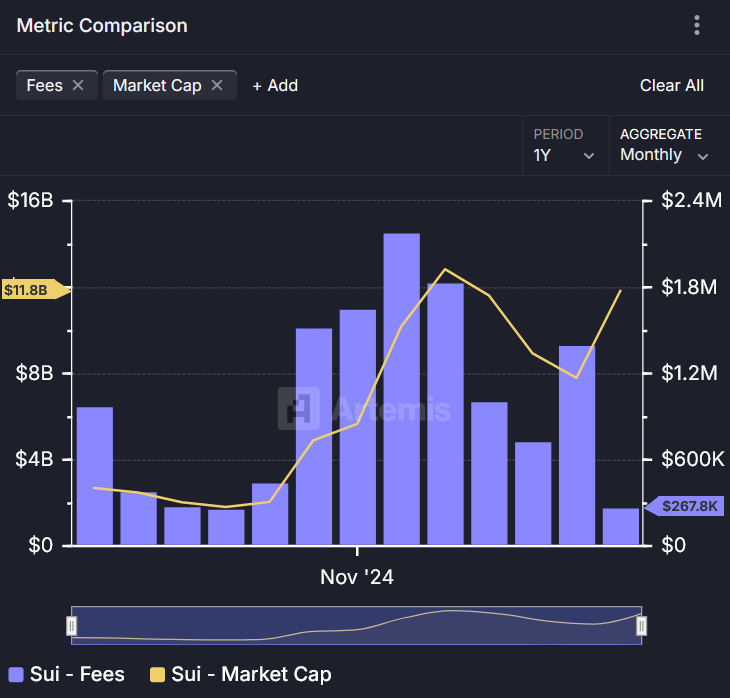Click the $11.8B market cap marker
This screenshot has width=730, height=698.
tap(36, 290)
